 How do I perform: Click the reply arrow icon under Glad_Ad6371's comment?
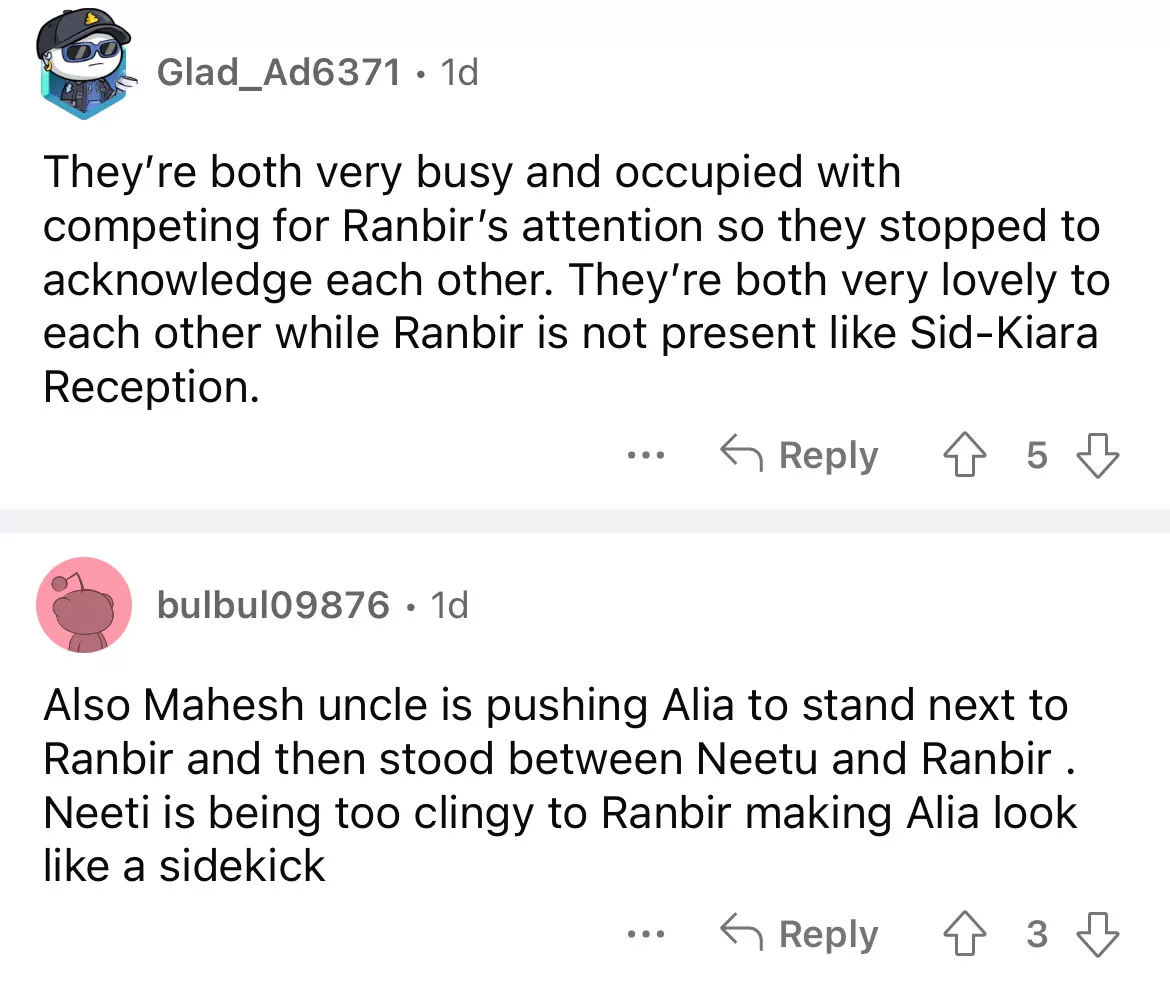[741, 456]
